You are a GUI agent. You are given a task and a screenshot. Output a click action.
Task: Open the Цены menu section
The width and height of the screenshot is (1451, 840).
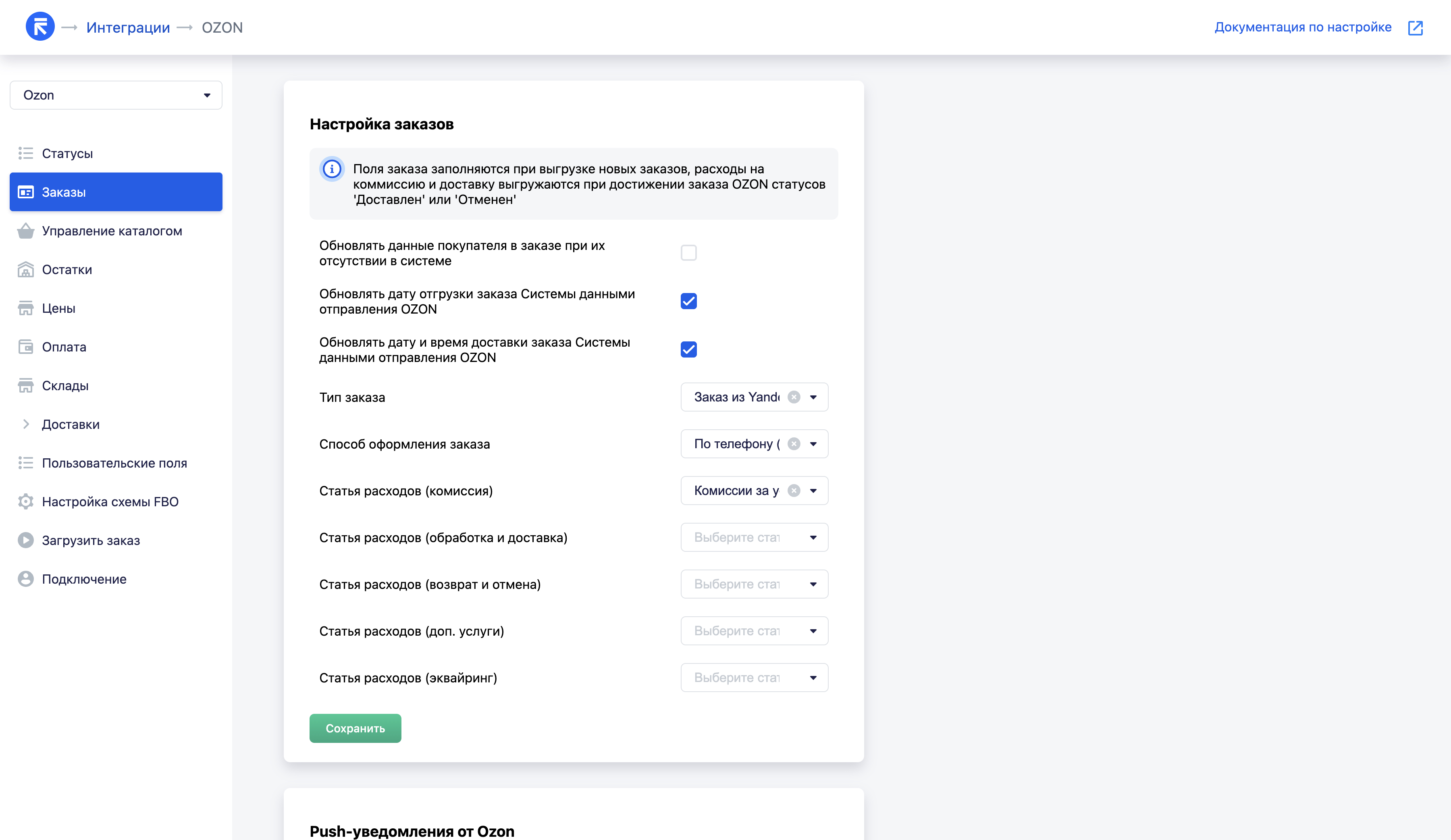[x=58, y=308]
